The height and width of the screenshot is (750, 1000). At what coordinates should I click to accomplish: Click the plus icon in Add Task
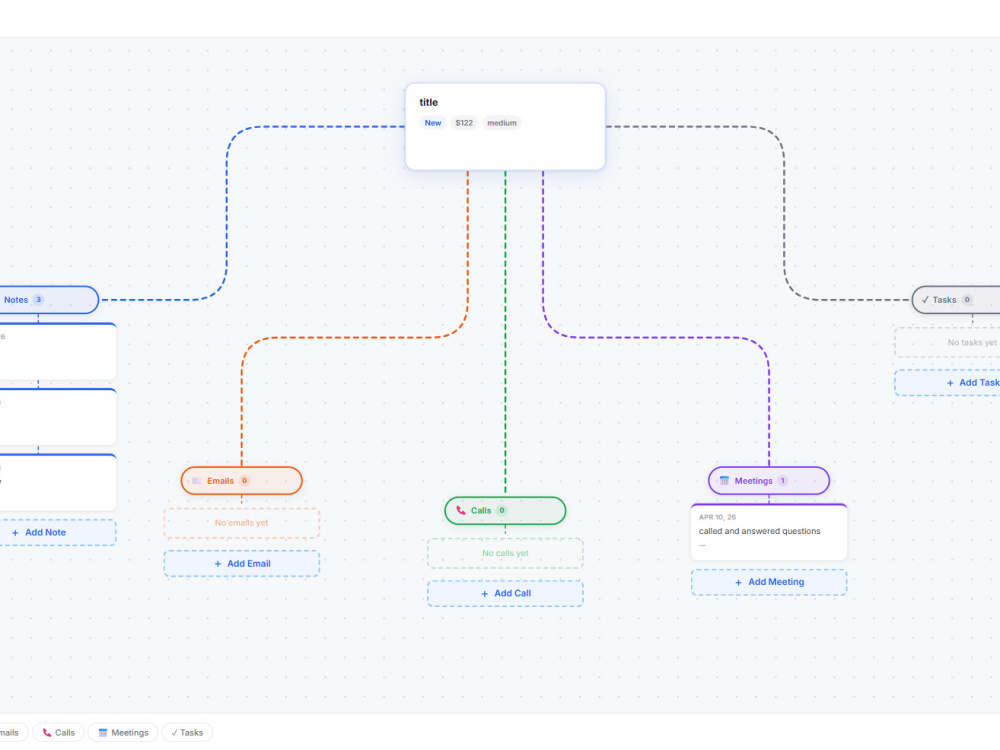coord(950,383)
